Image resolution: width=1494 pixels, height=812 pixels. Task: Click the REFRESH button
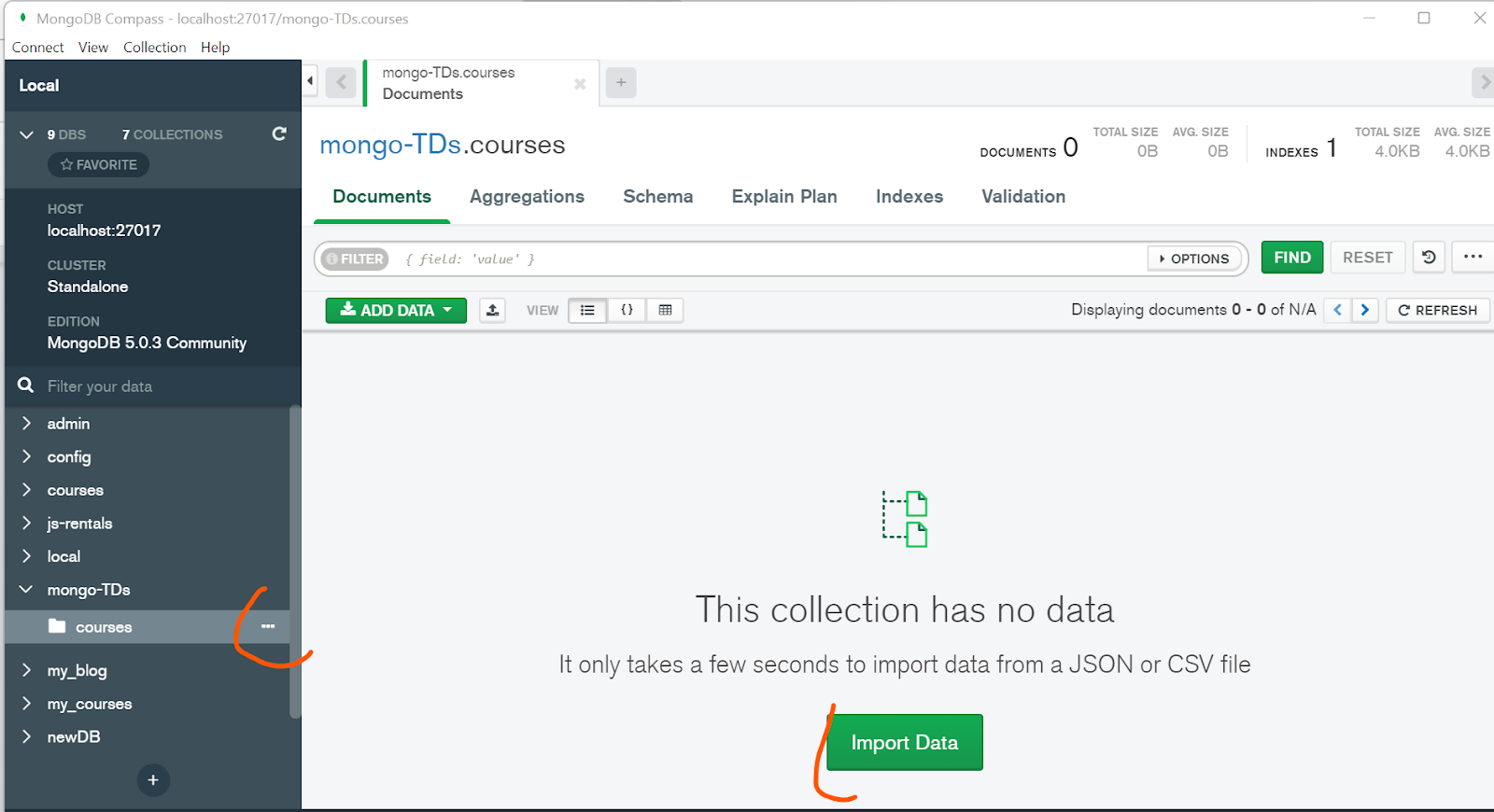click(1438, 310)
